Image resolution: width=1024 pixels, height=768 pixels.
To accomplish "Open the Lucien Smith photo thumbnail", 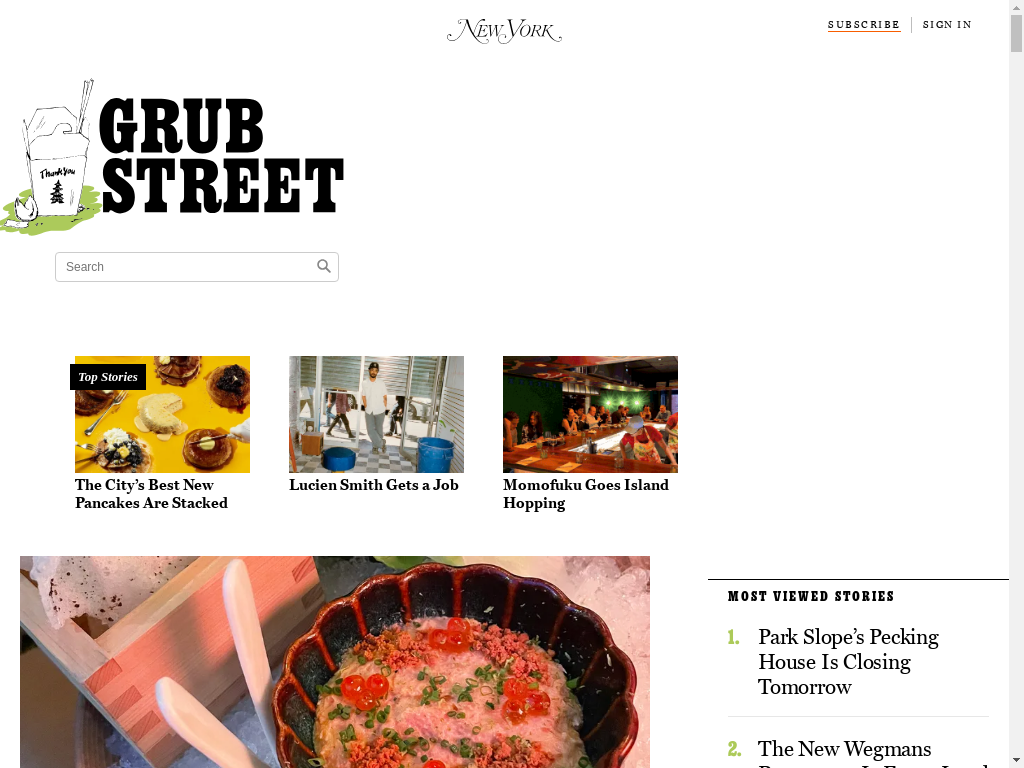I will pyautogui.click(x=376, y=414).
